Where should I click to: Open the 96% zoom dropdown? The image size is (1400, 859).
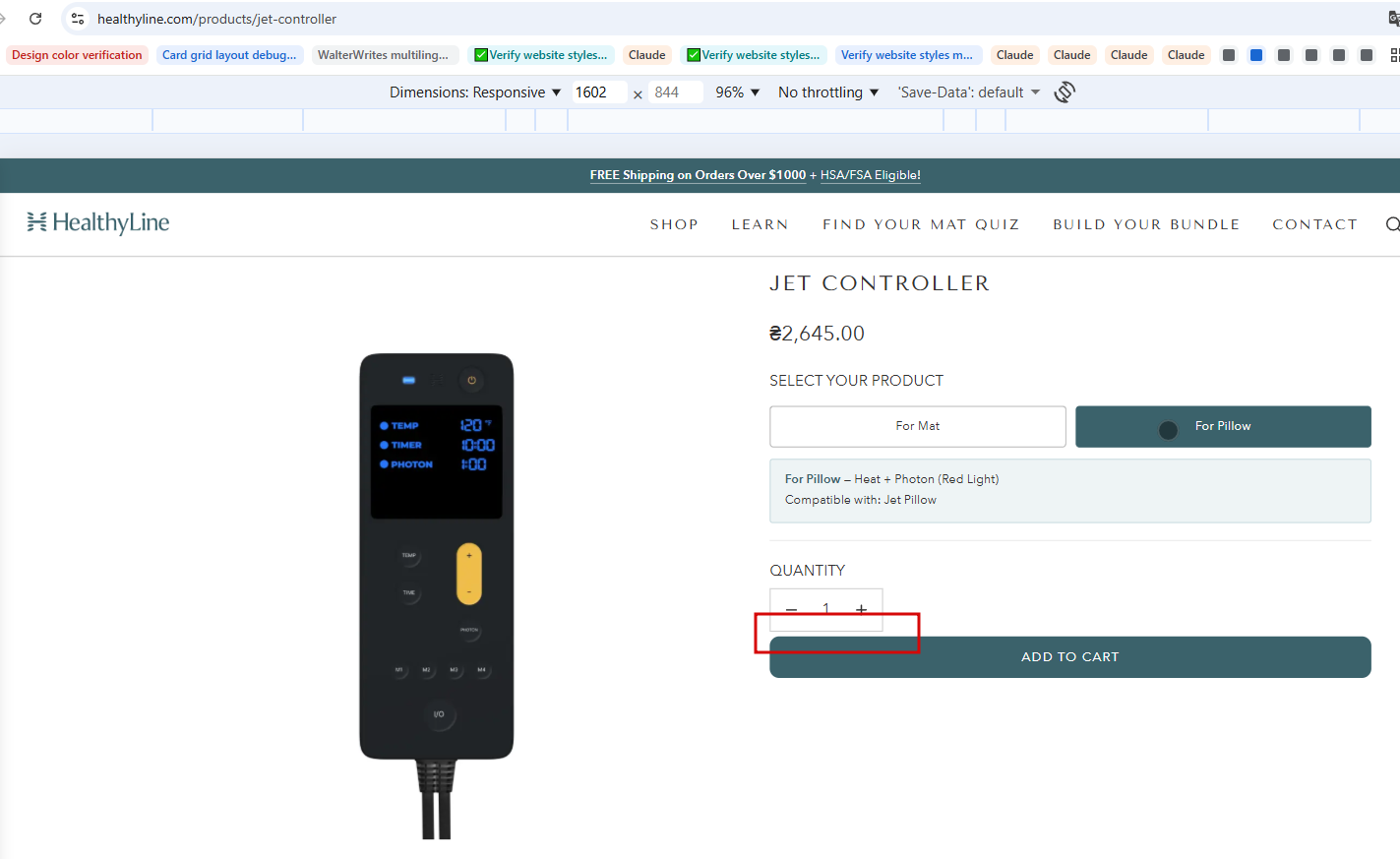738,92
